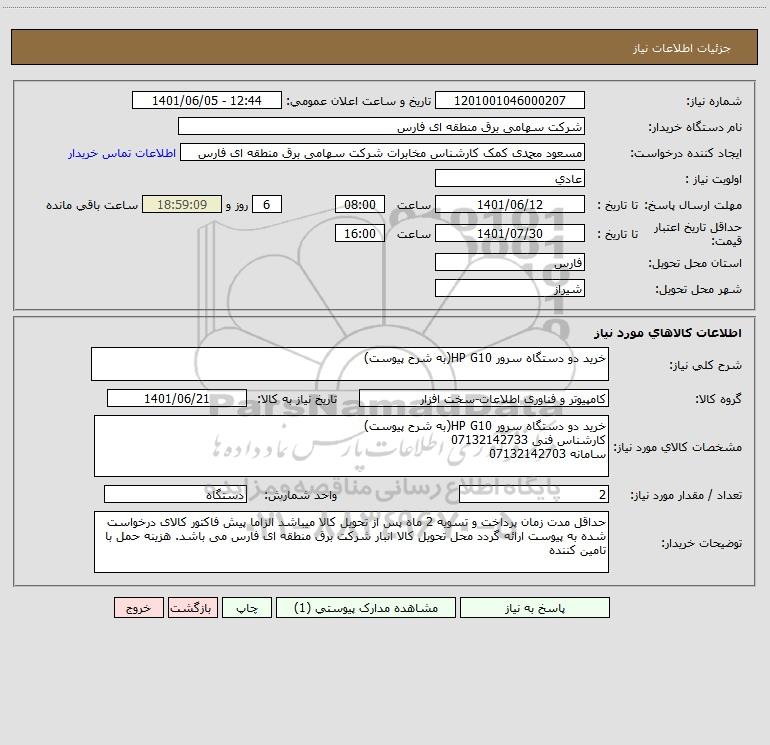Click label 'توضیحات خریدار:'

[702, 543]
